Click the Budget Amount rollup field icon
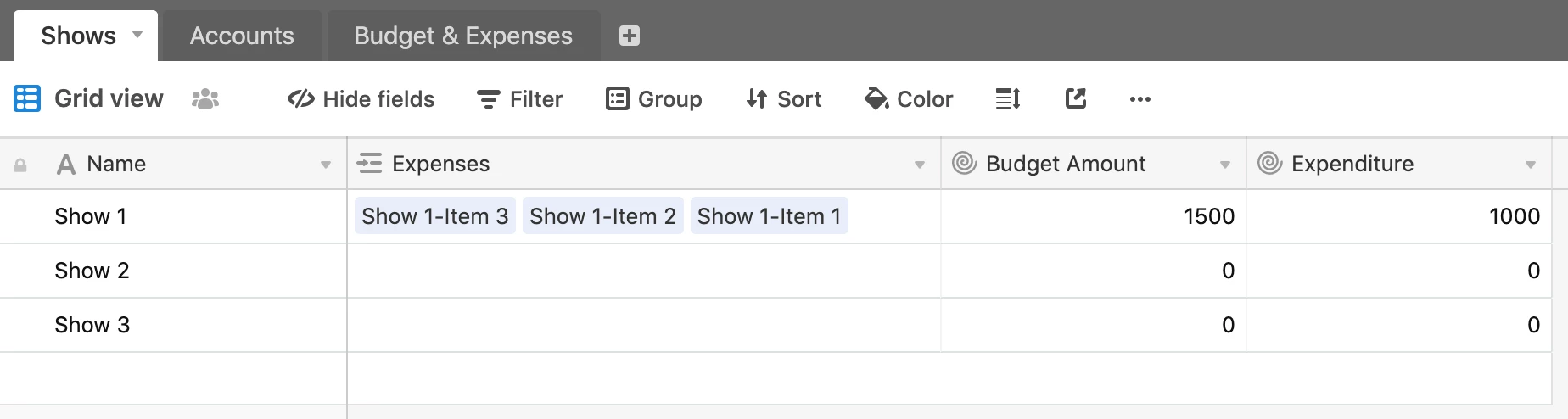The height and width of the screenshot is (419, 1568). [965, 163]
